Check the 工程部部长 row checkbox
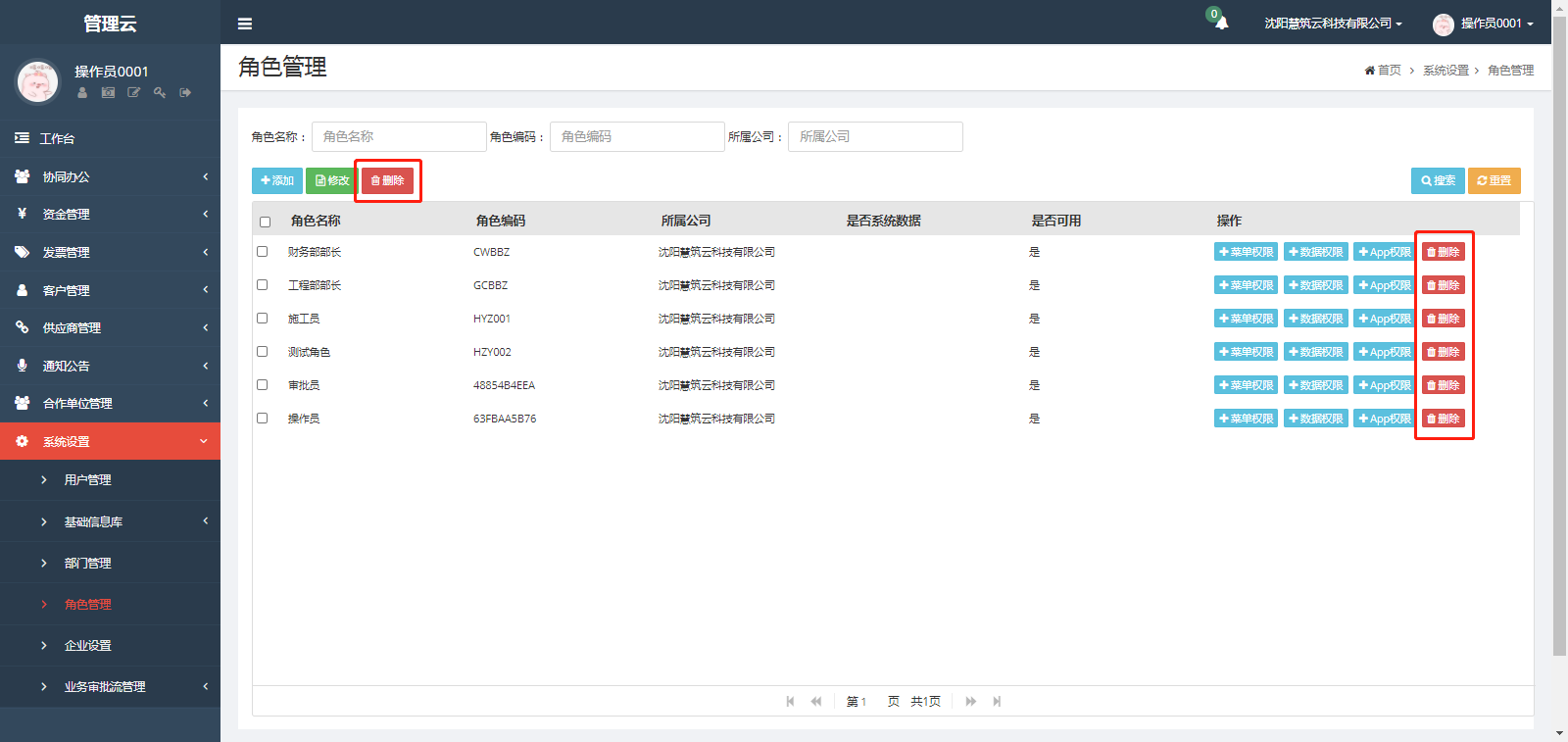This screenshot has width=1568, height=742. tap(262, 284)
